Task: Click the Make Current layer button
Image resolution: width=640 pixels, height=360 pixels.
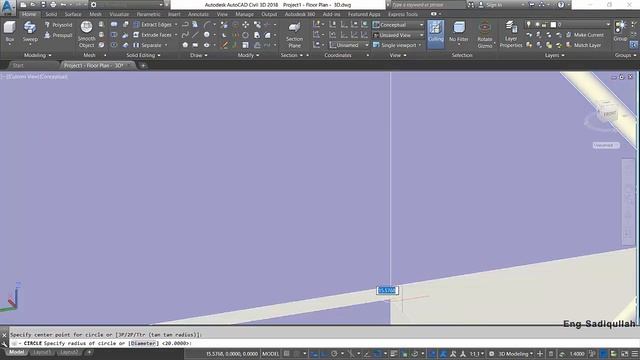Action: tap(584, 35)
